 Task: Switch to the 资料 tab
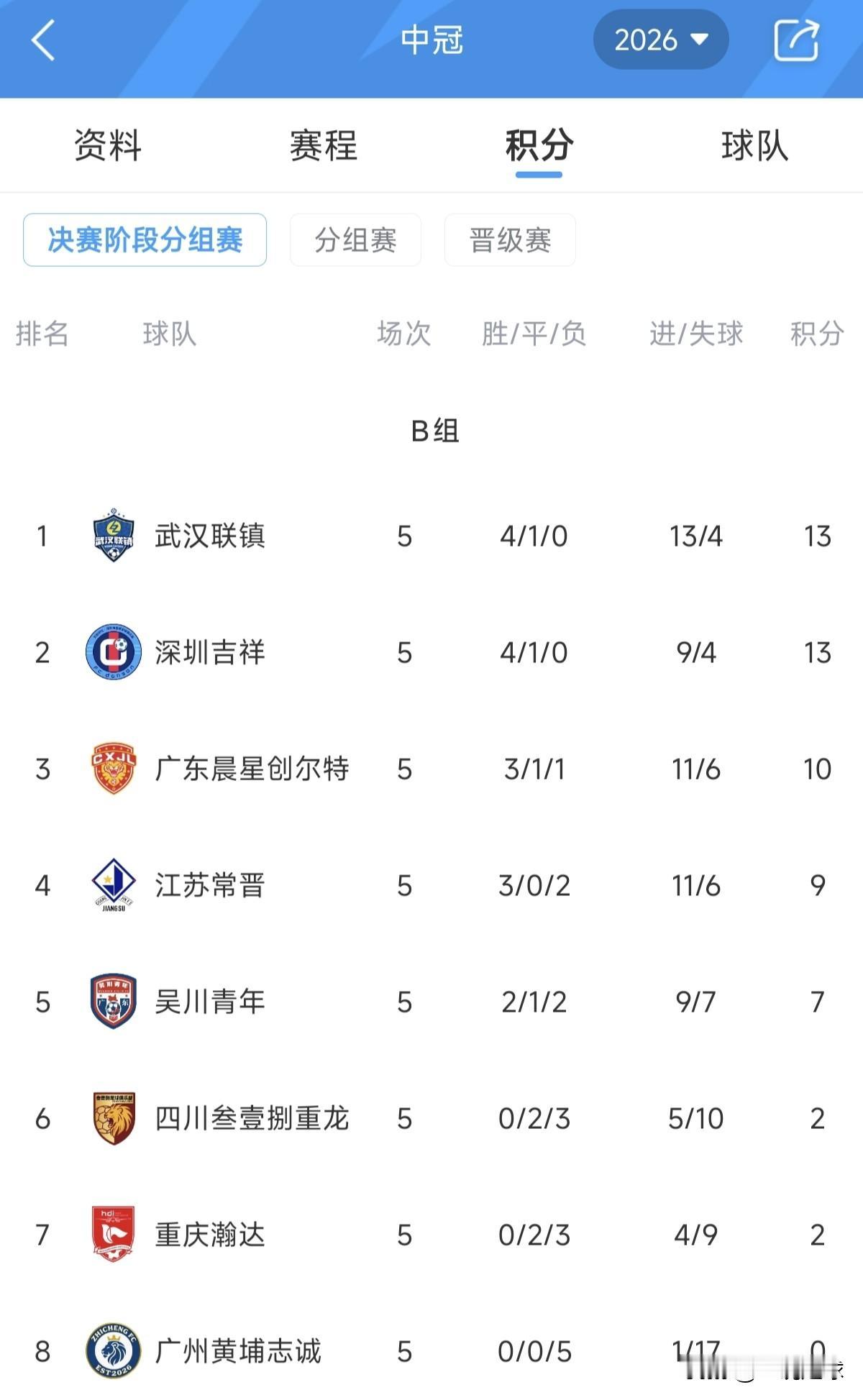108,146
